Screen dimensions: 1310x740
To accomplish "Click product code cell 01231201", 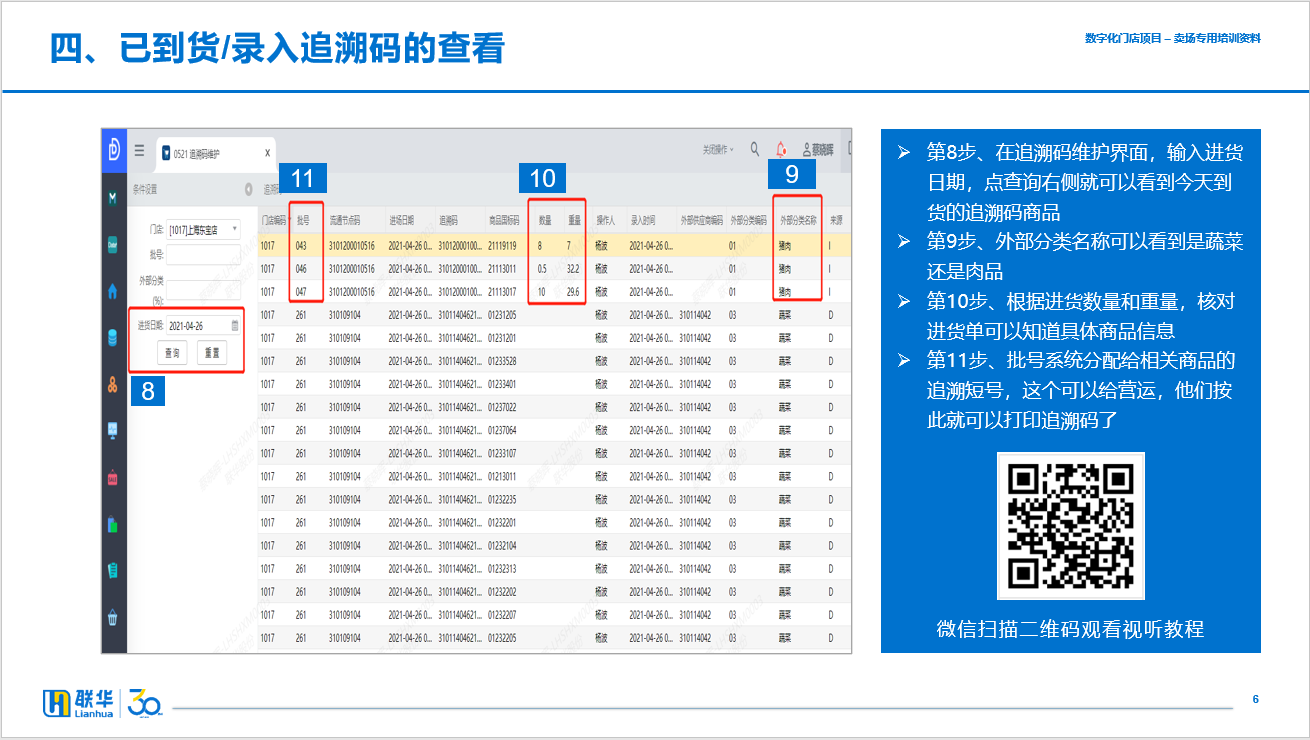I will pos(502,338).
